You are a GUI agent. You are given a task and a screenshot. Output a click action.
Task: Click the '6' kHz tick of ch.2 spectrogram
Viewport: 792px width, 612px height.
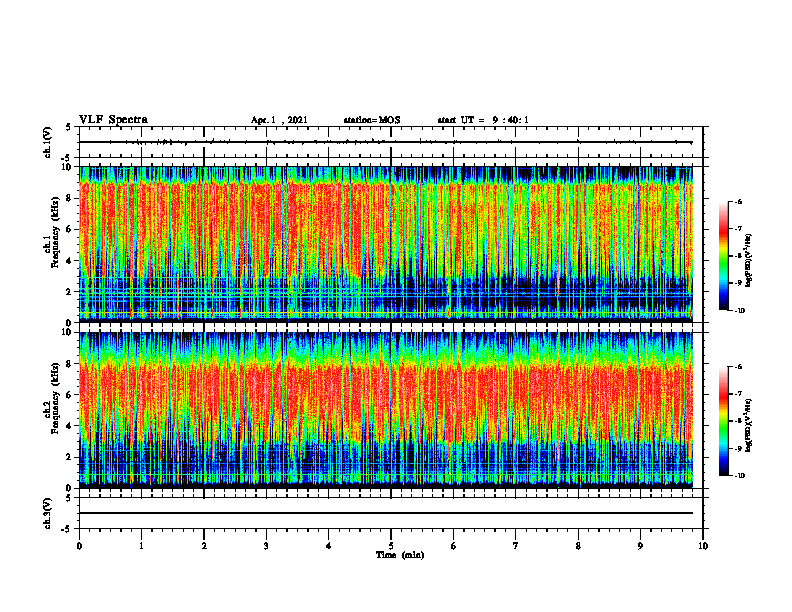pyautogui.click(x=69, y=394)
